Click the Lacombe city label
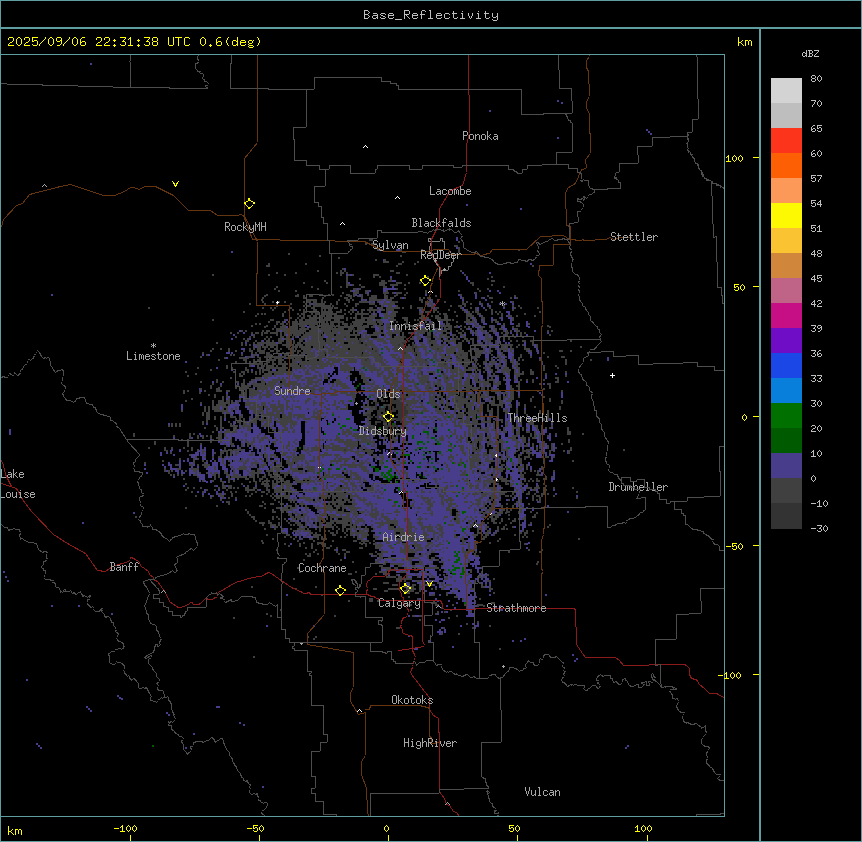Image resolution: width=862 pixels, height=842 pixels. (x=450, y=191)
